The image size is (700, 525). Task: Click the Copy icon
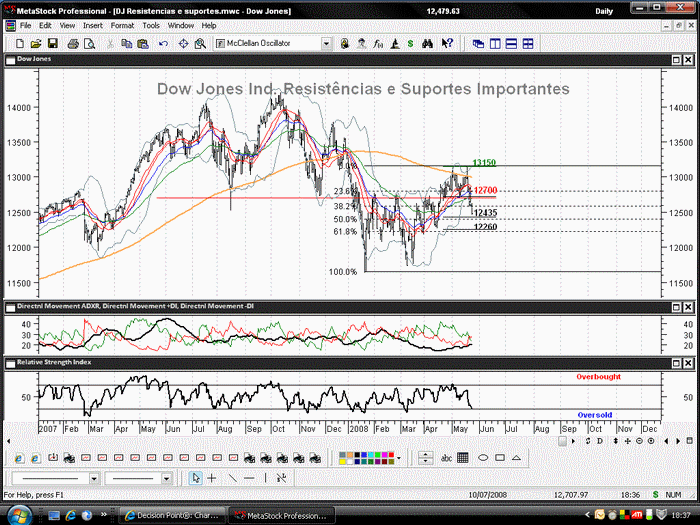[127, 44]
